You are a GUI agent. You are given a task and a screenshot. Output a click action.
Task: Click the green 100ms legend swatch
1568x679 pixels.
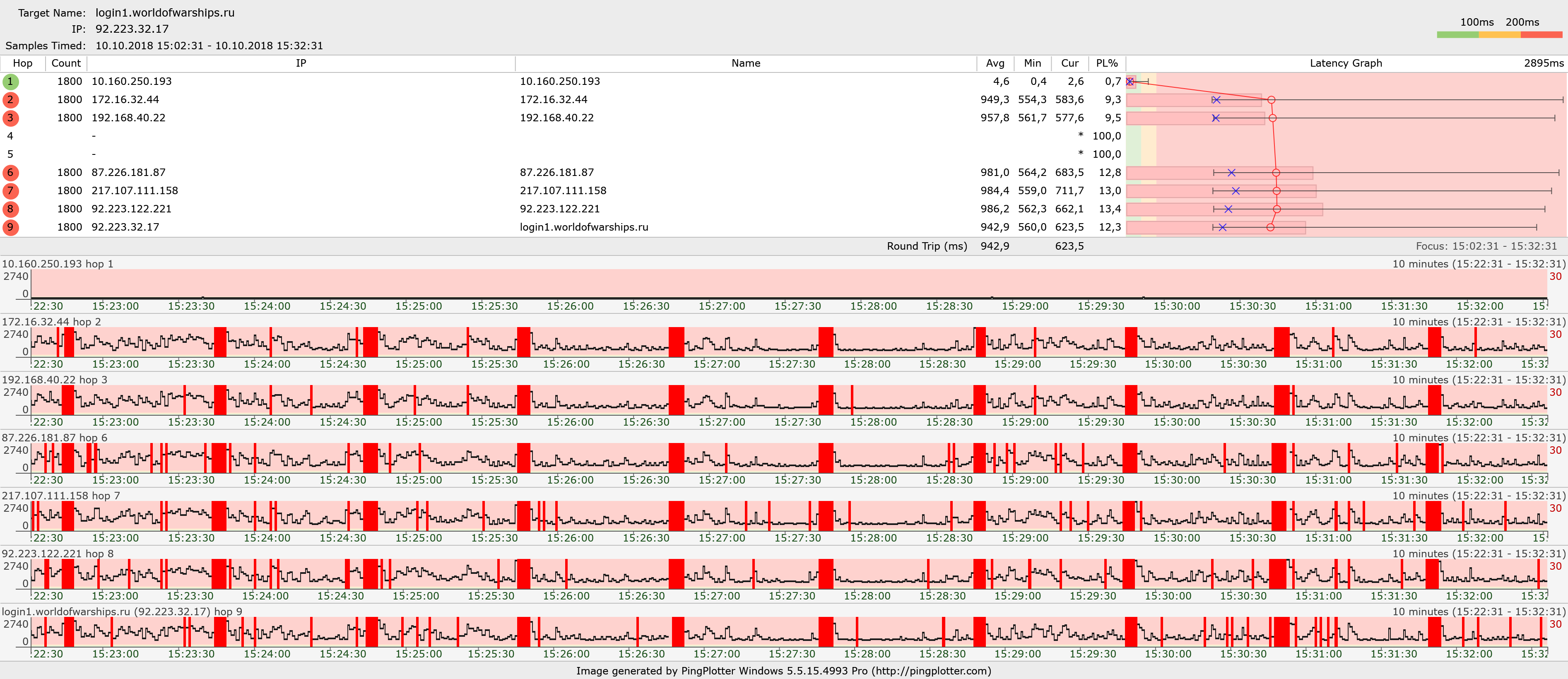point(1457,35)
